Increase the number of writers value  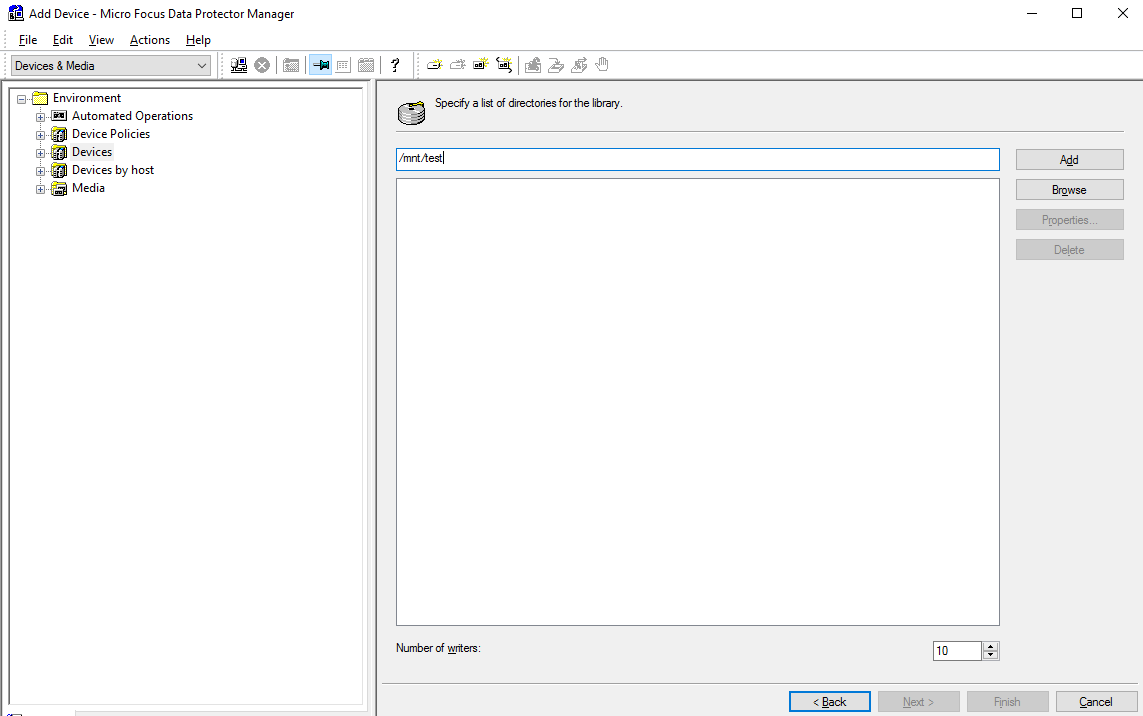point(990,646)
